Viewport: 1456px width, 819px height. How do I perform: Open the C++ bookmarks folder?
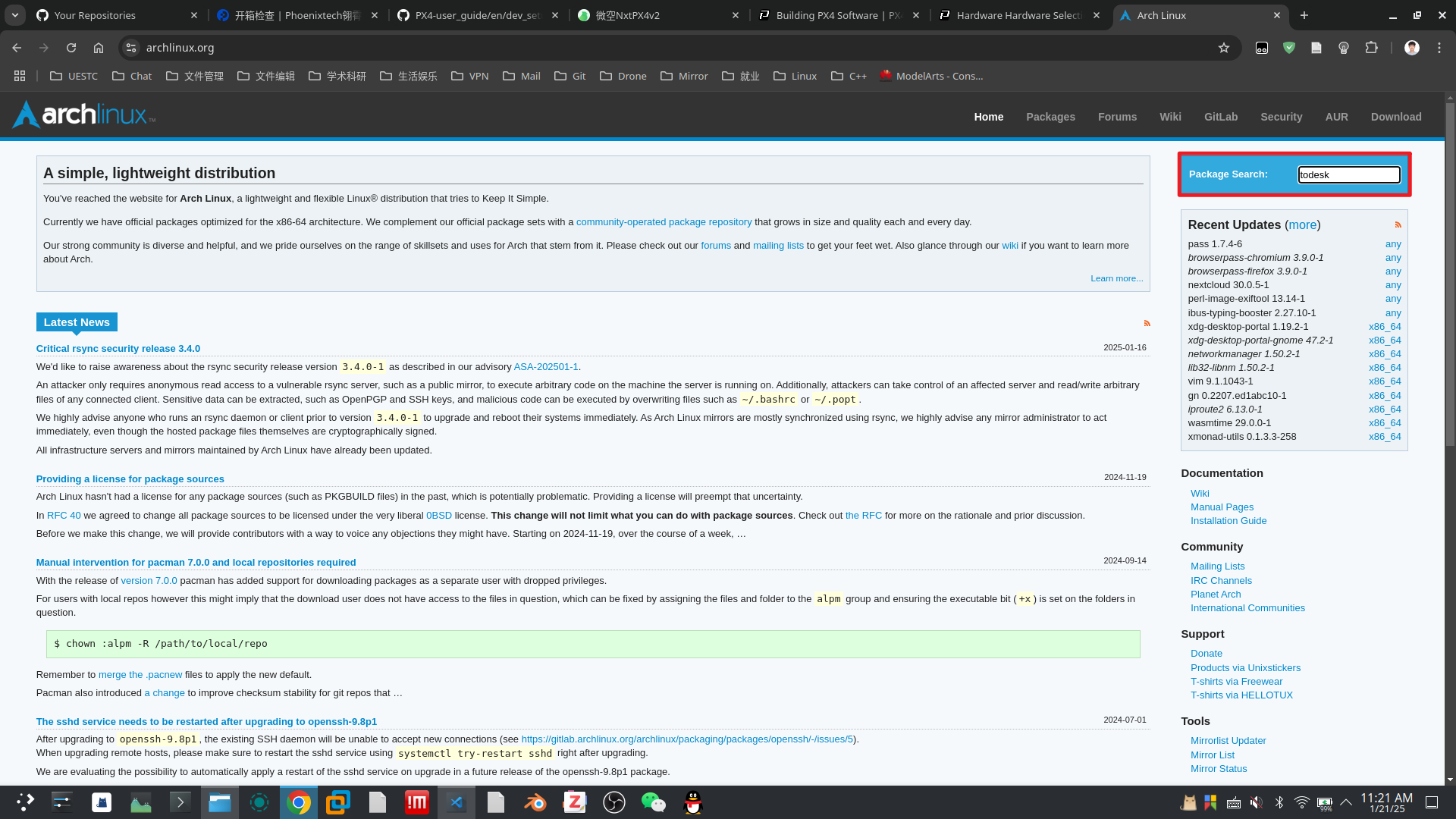[849, 76]
